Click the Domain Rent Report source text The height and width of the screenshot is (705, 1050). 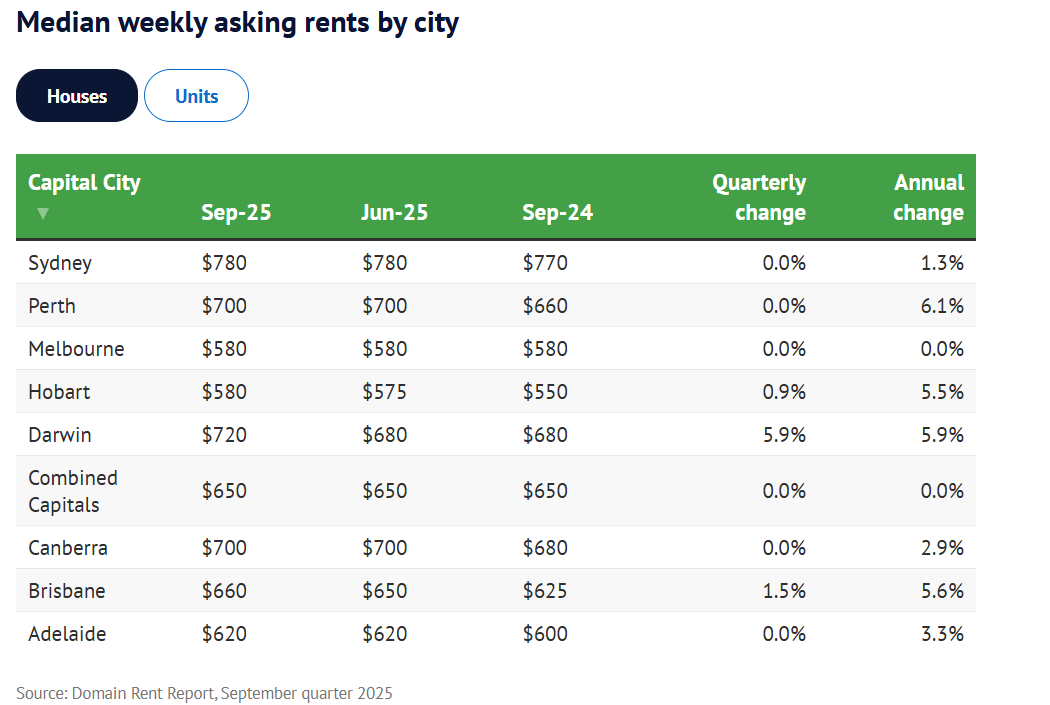tap(204, 693)
